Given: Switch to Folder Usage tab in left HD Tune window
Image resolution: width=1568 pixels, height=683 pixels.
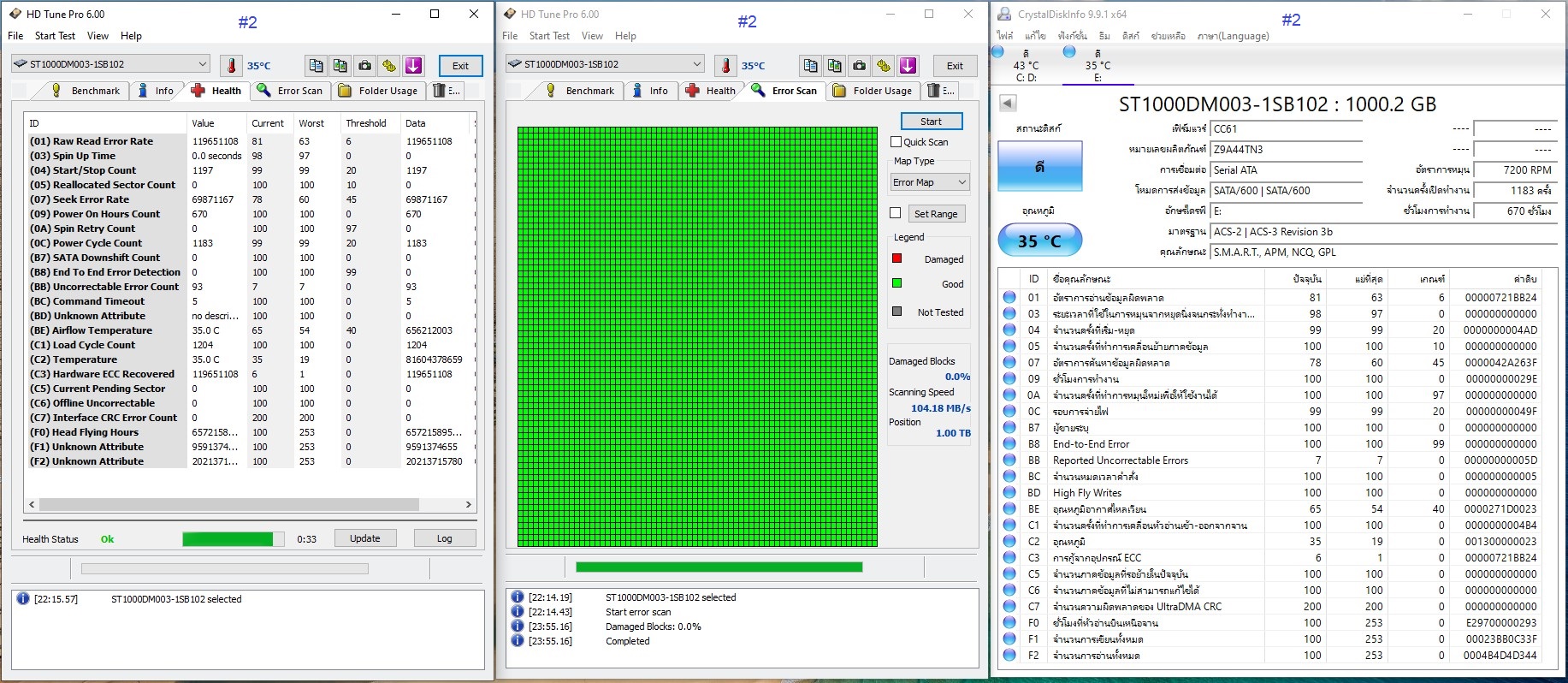Looking at the screenshot, I should (379, 91).
